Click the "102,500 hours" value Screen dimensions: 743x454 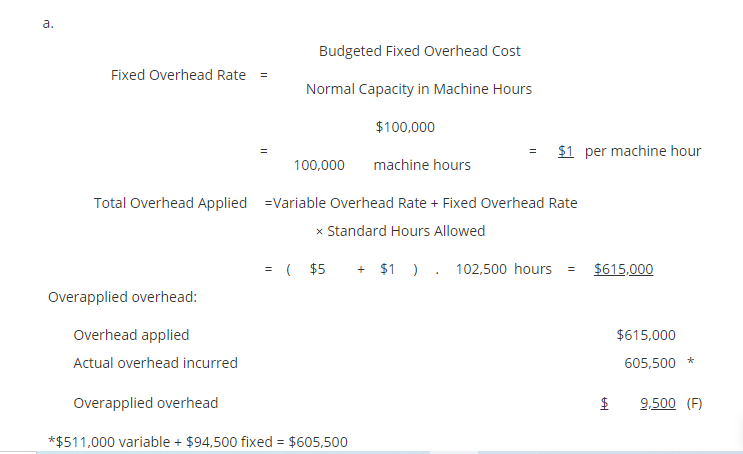(503, 269)
